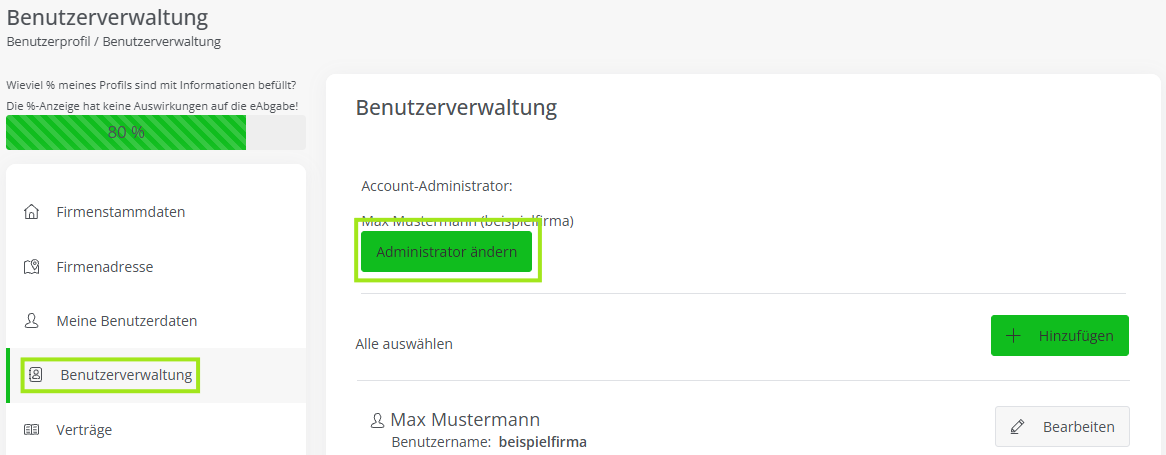Click the user icon before Max Mustermann
The image size is (1166, 455).
(x=377, y=421)
